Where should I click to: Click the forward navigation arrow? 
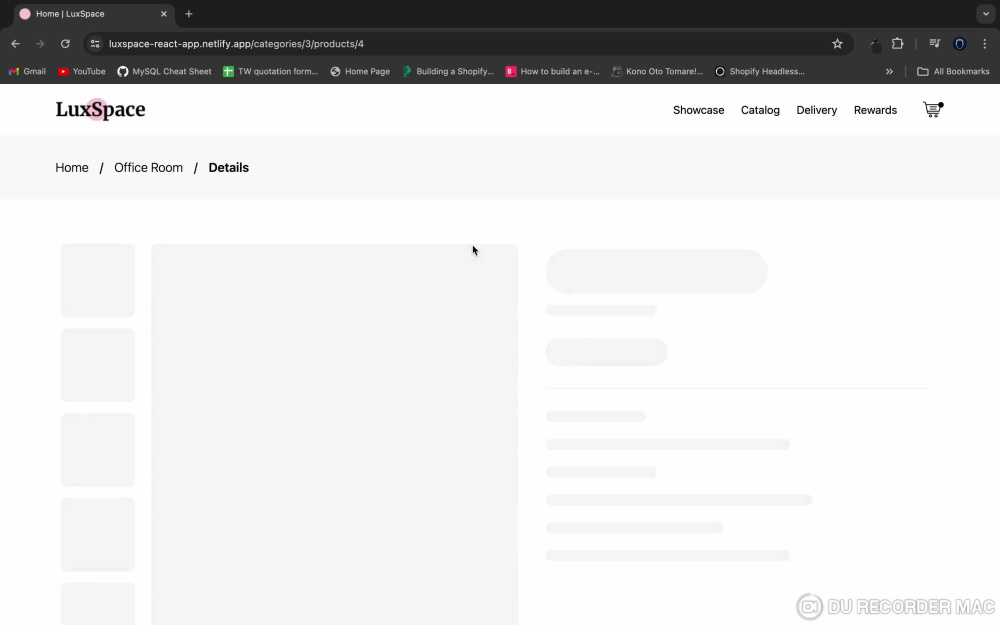[40, 44]
